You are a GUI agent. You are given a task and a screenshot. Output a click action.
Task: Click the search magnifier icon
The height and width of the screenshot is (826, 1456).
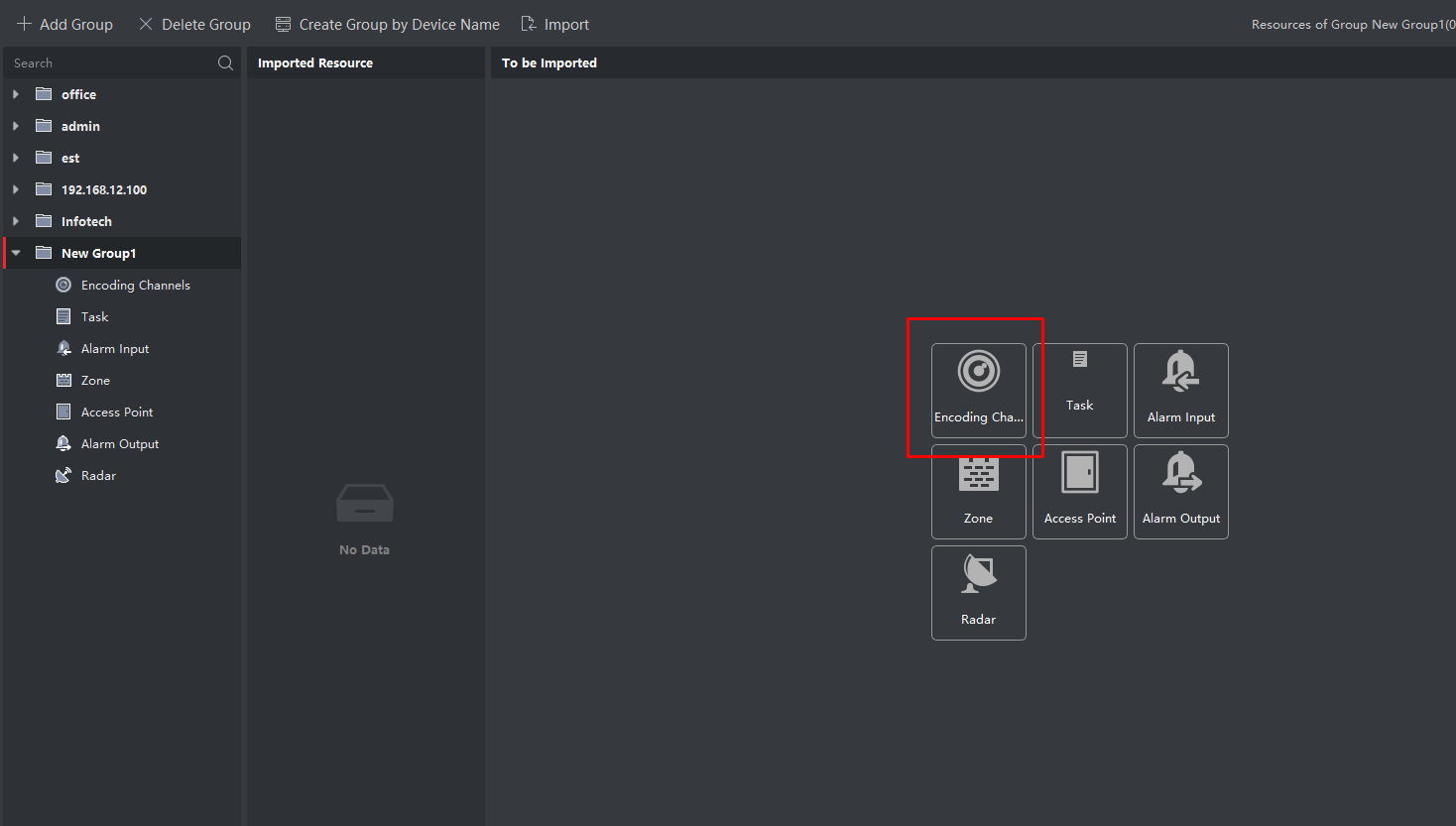(x=225, y=63)
